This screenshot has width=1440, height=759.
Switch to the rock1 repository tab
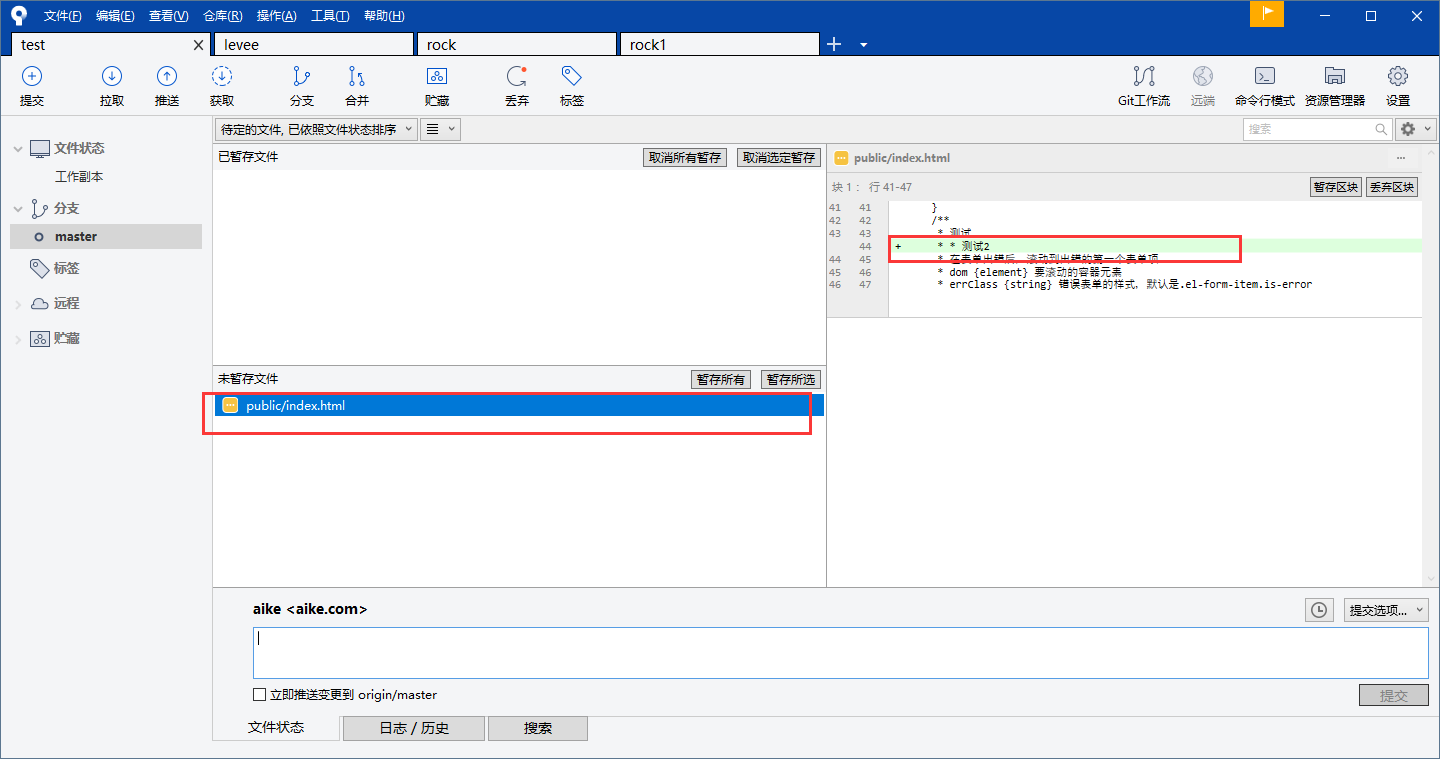coord(720,45)
